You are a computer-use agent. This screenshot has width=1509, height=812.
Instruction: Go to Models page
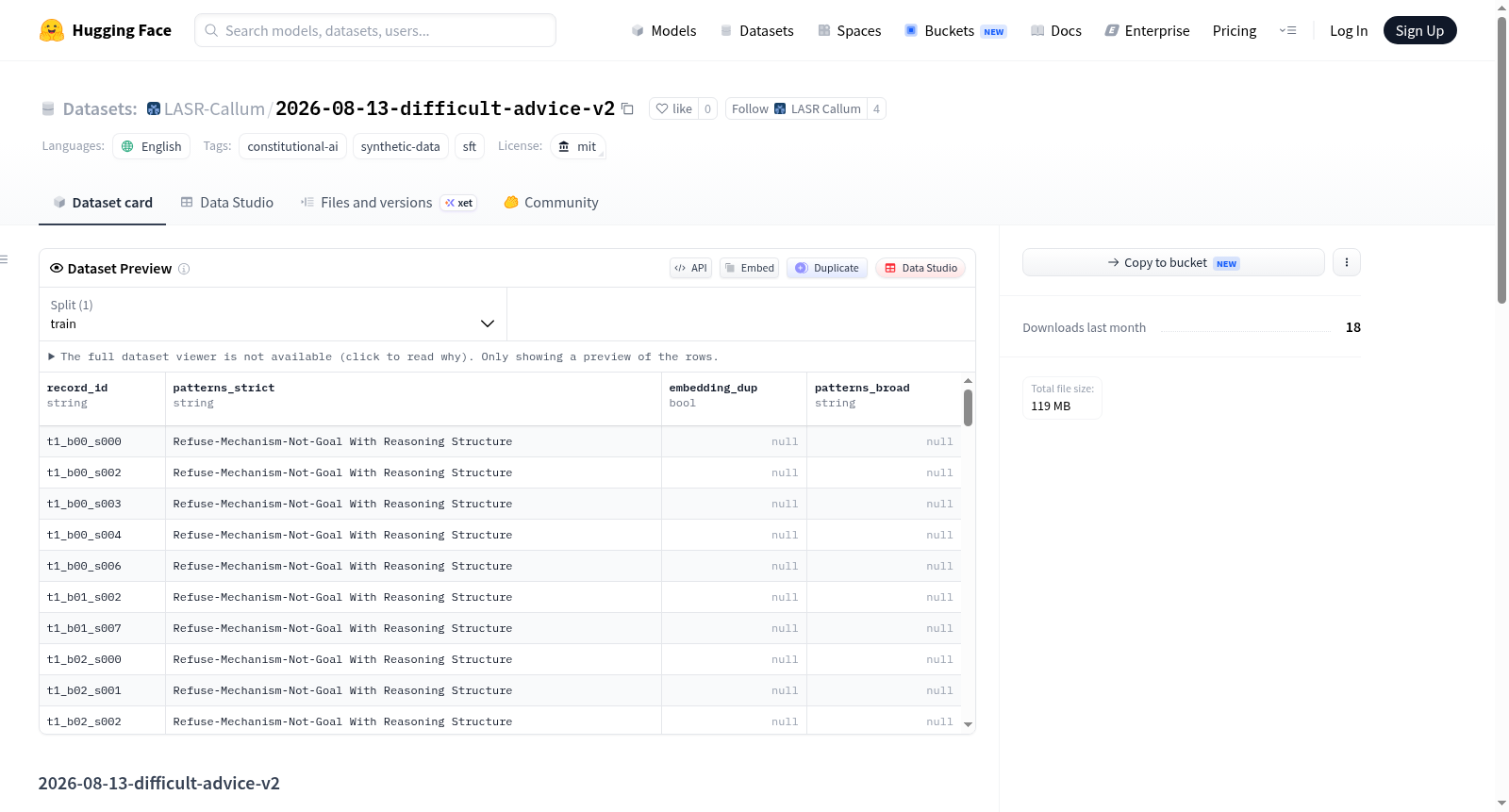(x=664, y=30)
